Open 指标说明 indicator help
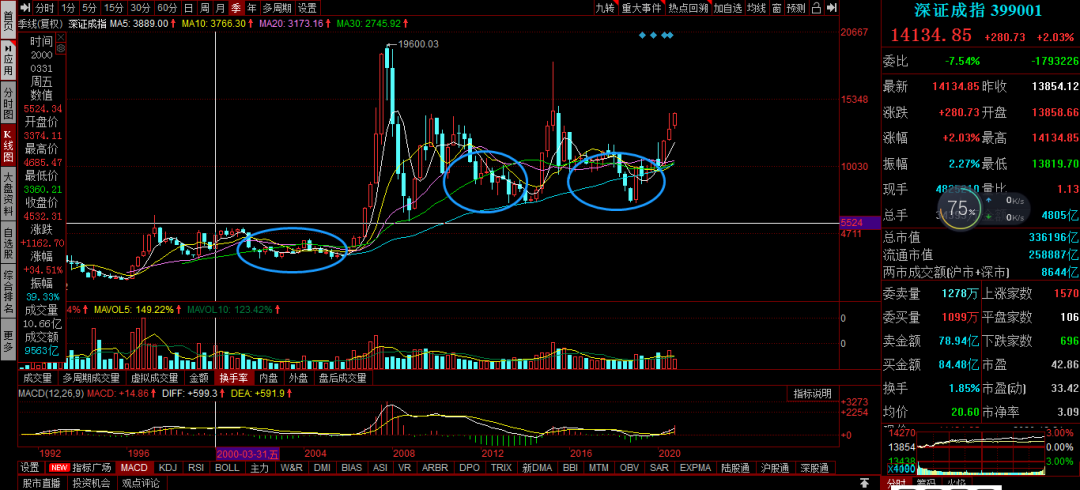 click(x=813, y=394)
